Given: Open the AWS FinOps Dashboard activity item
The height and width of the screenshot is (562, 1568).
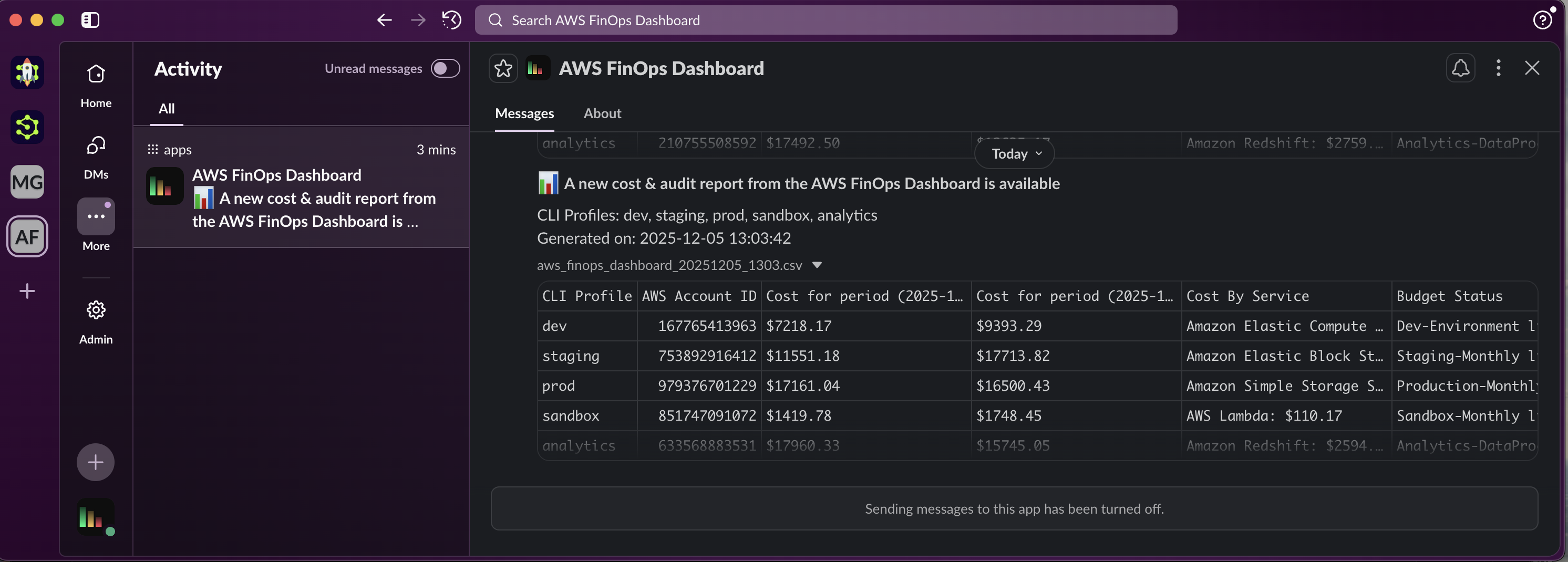Looking at the screenshot, I should coord(301,187).
